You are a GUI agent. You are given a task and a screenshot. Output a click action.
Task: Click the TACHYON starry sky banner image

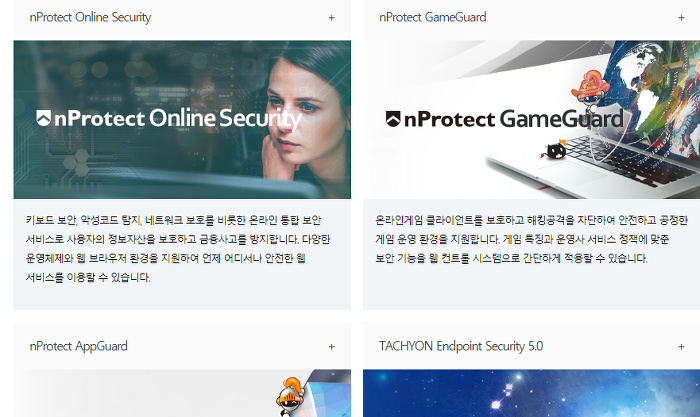click(x=531, y=393)
